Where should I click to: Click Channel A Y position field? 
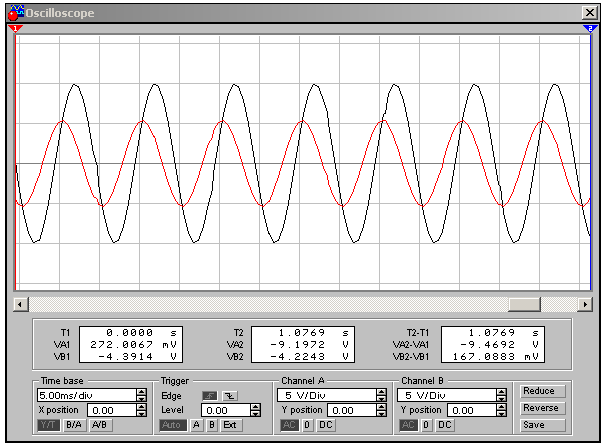click(x=352, y=410)
